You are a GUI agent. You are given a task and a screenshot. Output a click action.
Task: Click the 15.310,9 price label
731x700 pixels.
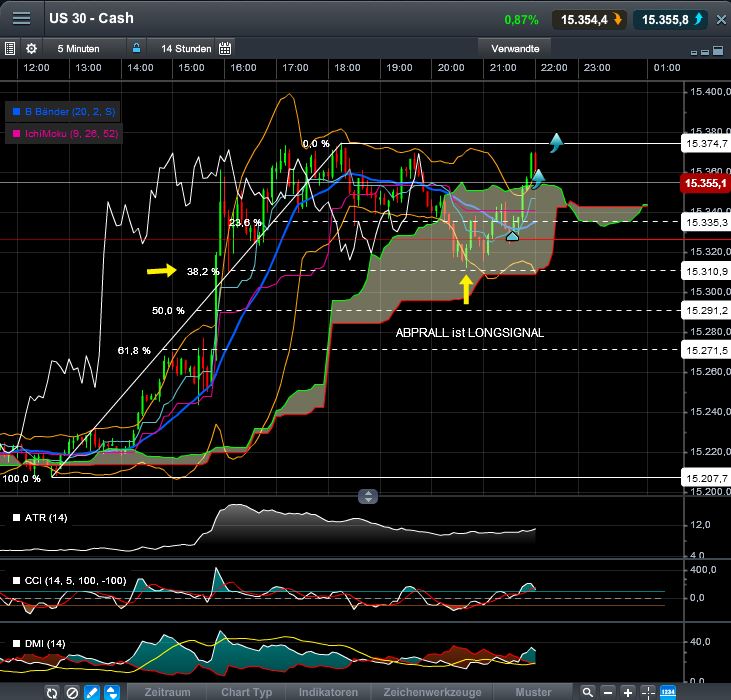(x=706, y=271)
